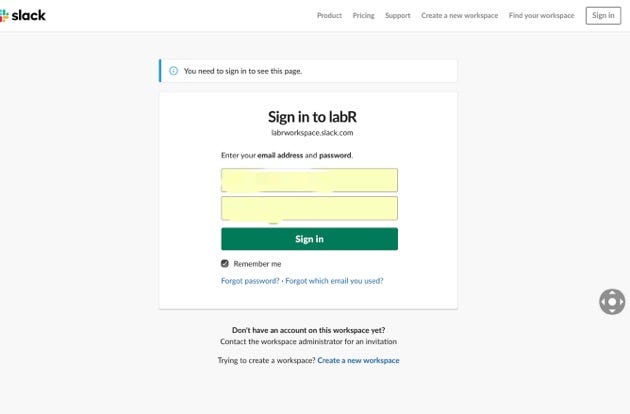The width and height of the screenshot is (630, 414).
Task: Open Find your workspace
Action: (541, 15)
